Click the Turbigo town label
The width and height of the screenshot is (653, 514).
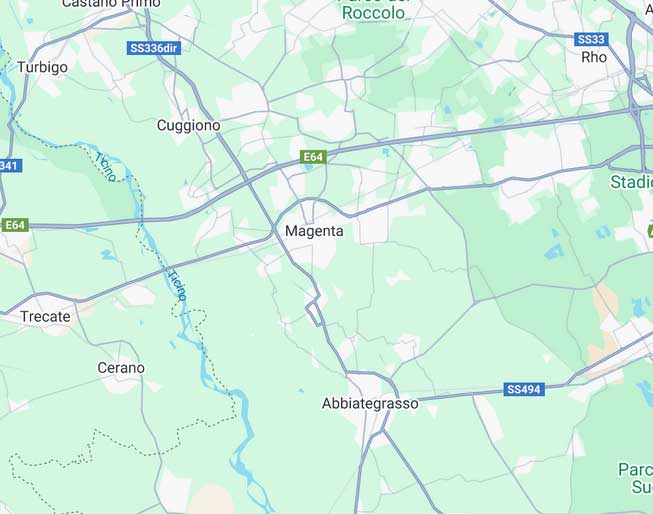(42, 67)
